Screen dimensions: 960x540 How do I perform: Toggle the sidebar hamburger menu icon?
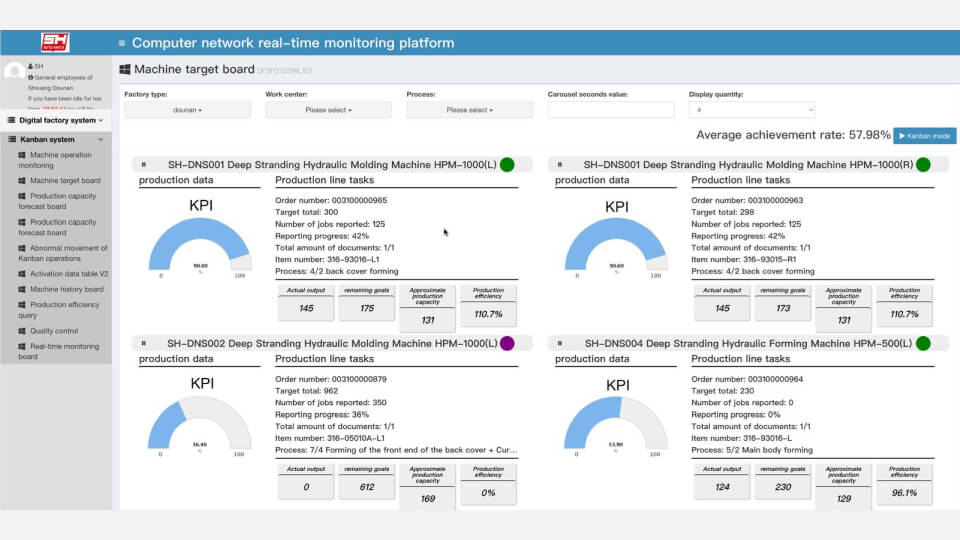tap(122, 43)
